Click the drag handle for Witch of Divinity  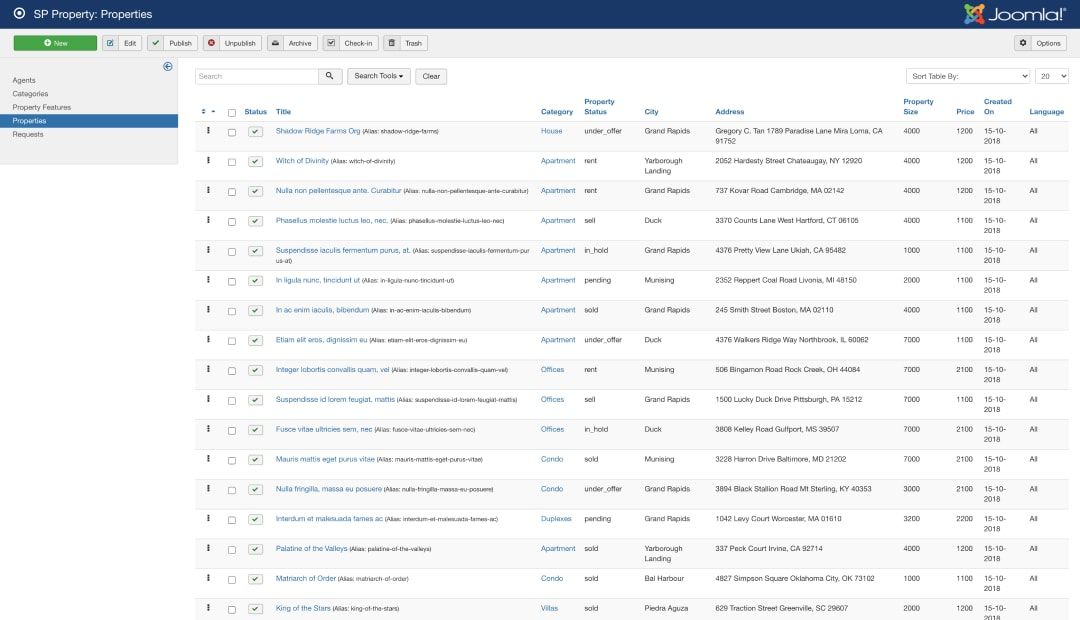[208, 160]
